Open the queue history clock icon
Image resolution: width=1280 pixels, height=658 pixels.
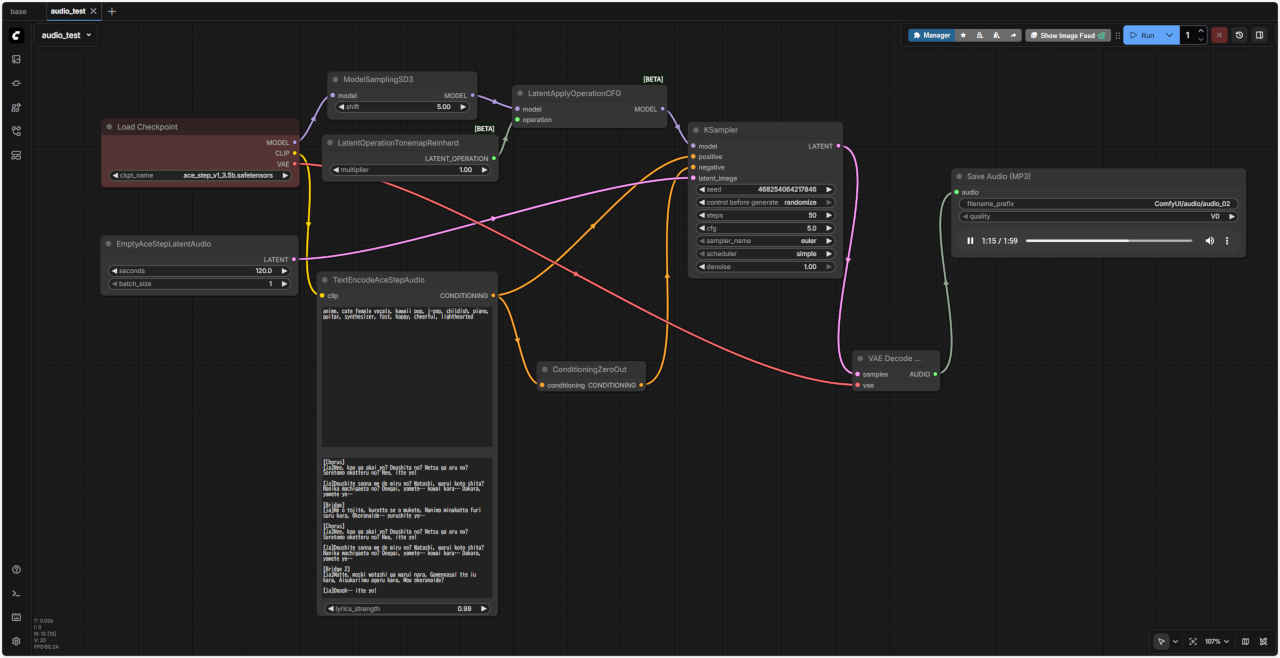tap(1239, 35)
